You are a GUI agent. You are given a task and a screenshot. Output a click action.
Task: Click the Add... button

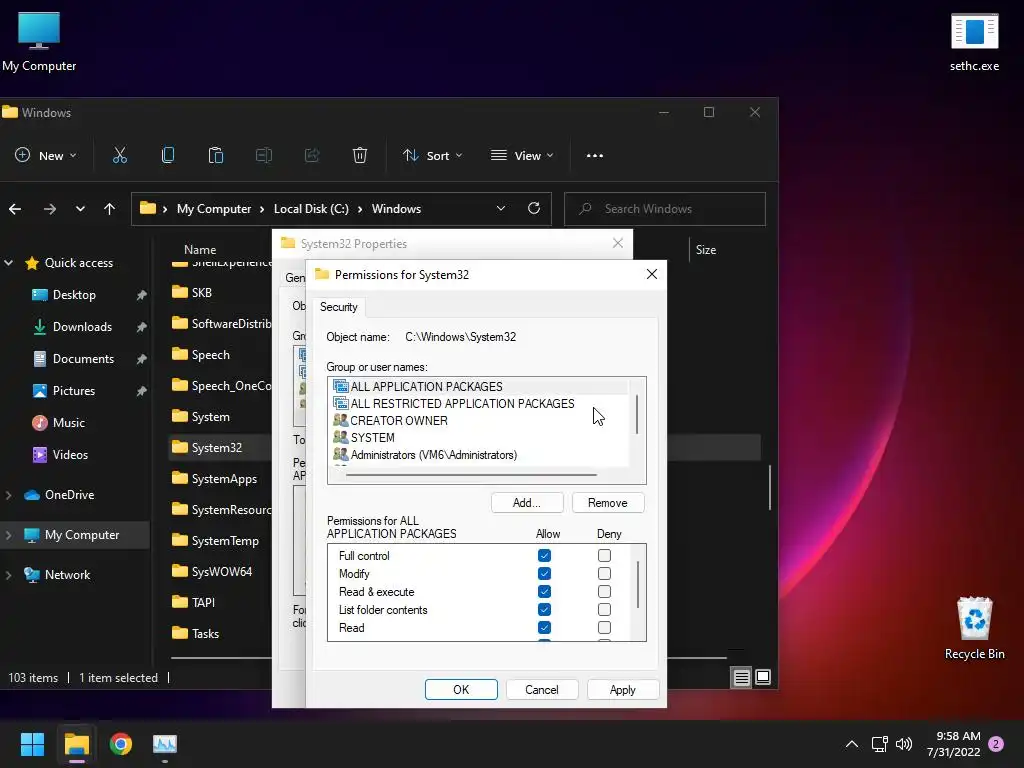[x=526, y=503]
